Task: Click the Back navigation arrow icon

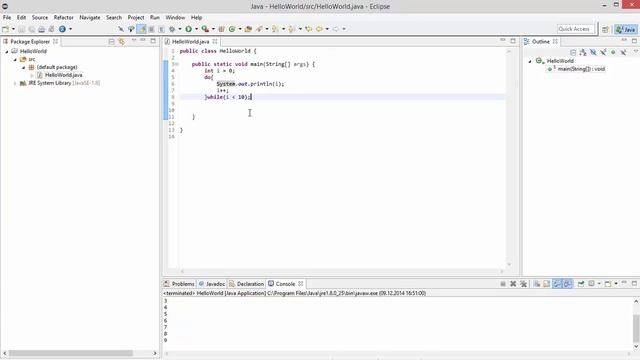Action: pos(319,29)
